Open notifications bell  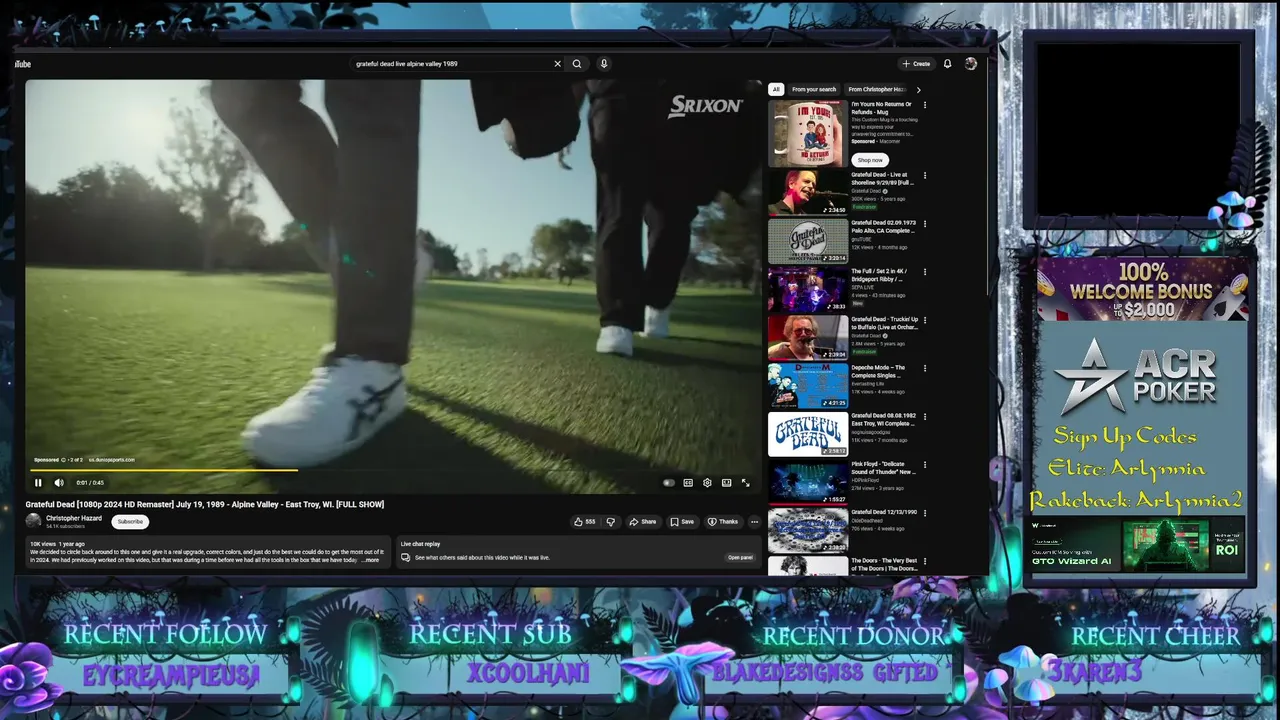[948, 64]
